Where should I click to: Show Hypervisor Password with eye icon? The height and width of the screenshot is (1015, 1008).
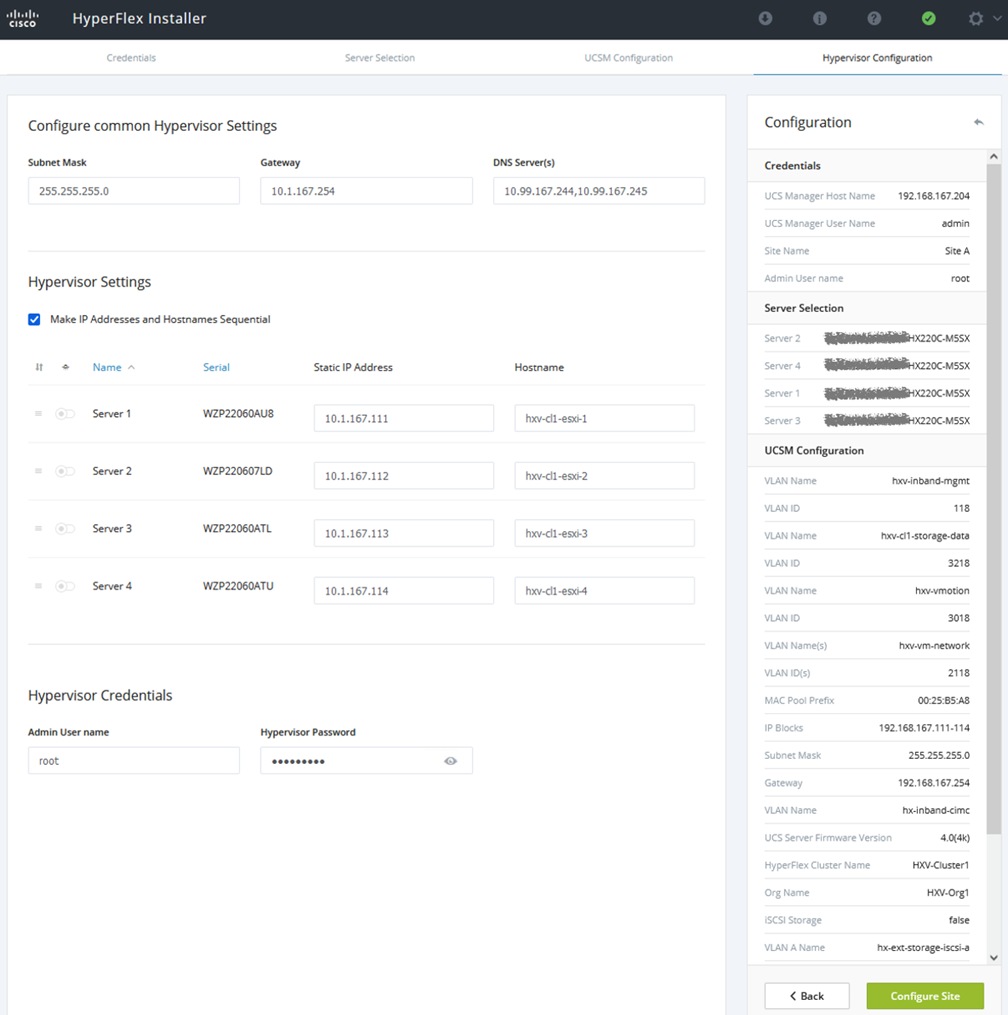point(451,761)
